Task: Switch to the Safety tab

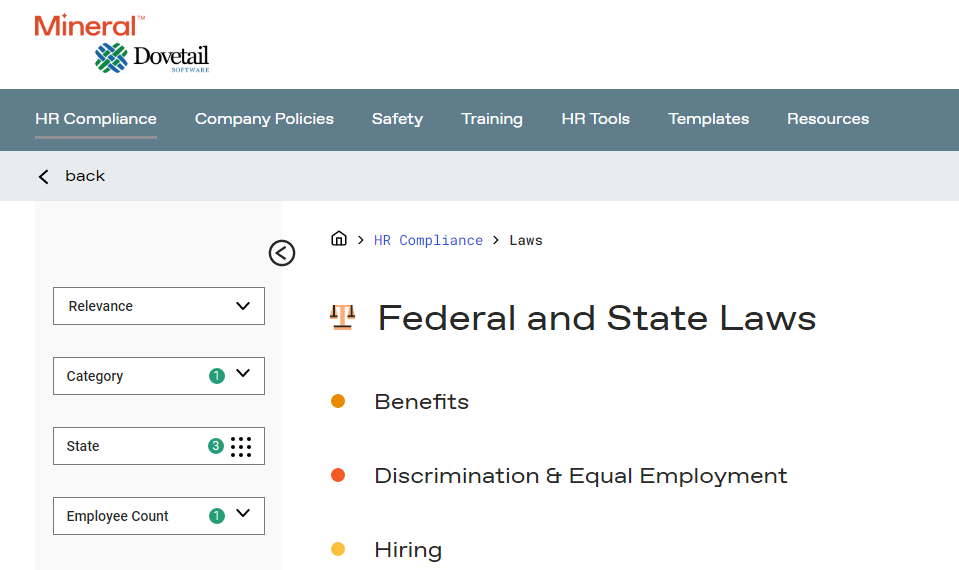Action: coord(398,119)
